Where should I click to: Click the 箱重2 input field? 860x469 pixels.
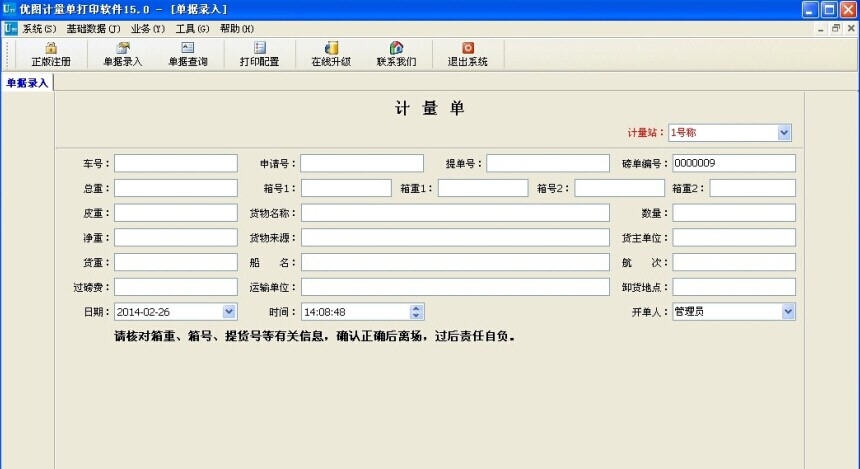click(752, 188)
